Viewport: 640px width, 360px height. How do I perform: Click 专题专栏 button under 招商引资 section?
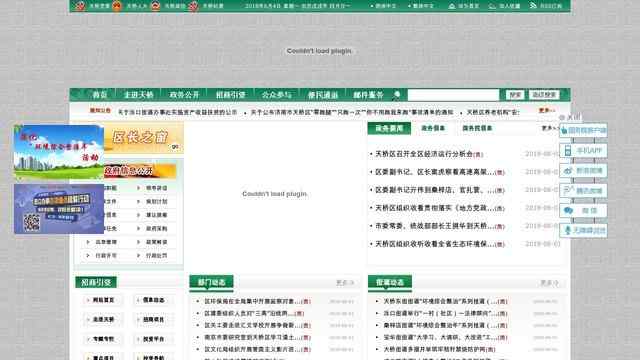coord(103,339)
